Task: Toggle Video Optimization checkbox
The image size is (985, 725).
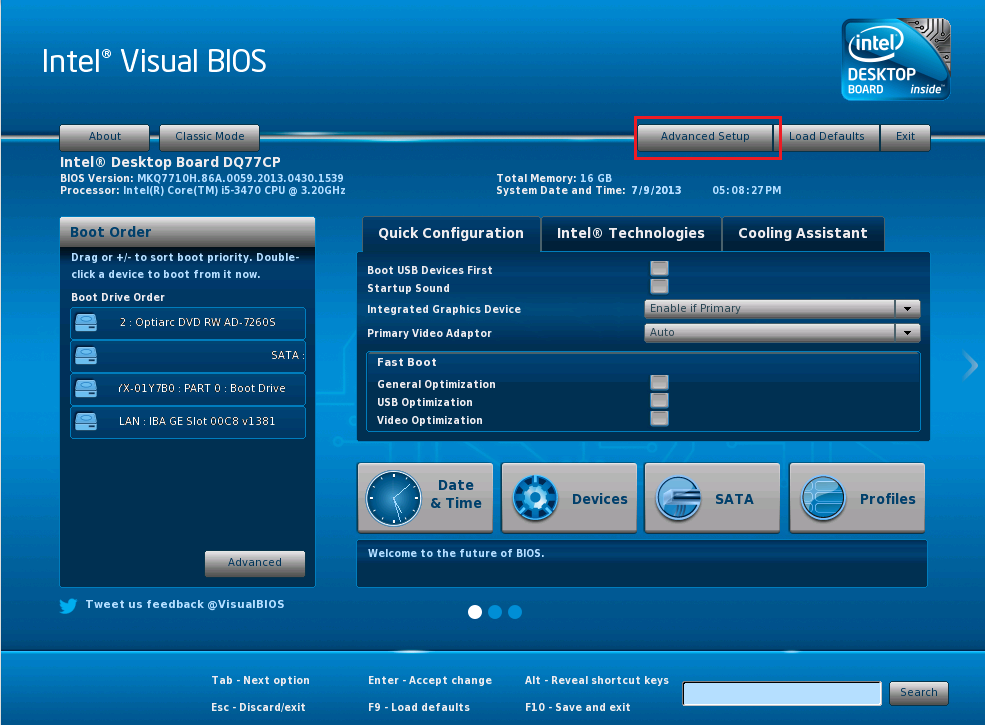Action: (659, 418)
